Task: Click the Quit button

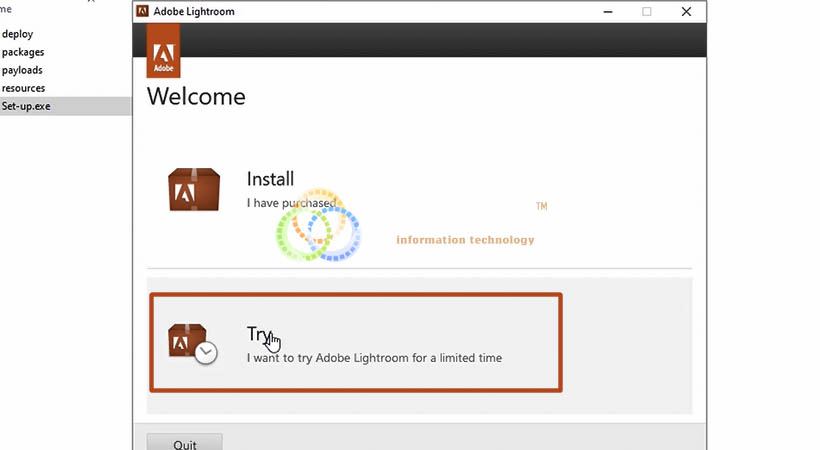Action: (185, 443)
